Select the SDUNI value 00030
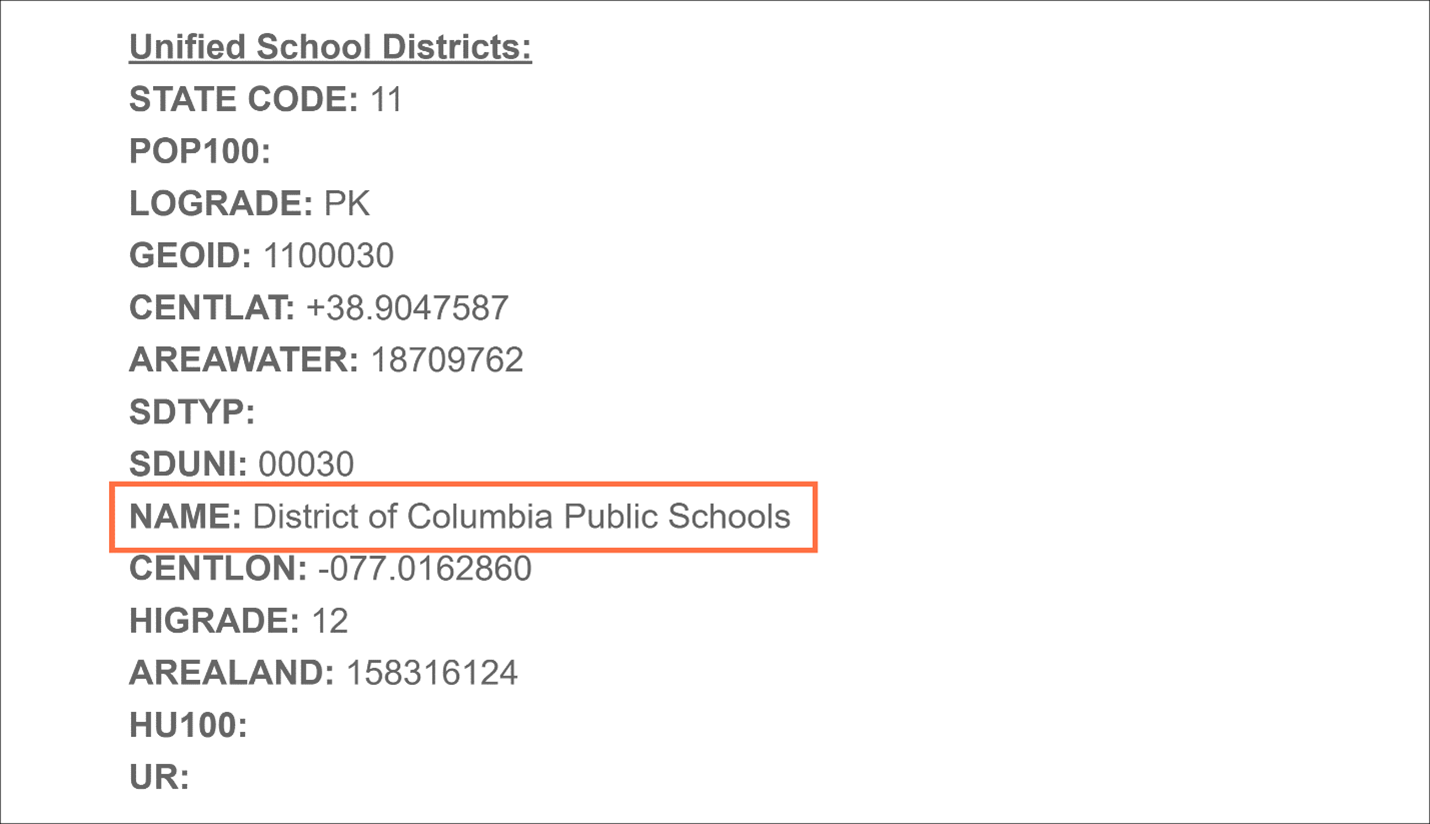 click(x=306, y=464)
